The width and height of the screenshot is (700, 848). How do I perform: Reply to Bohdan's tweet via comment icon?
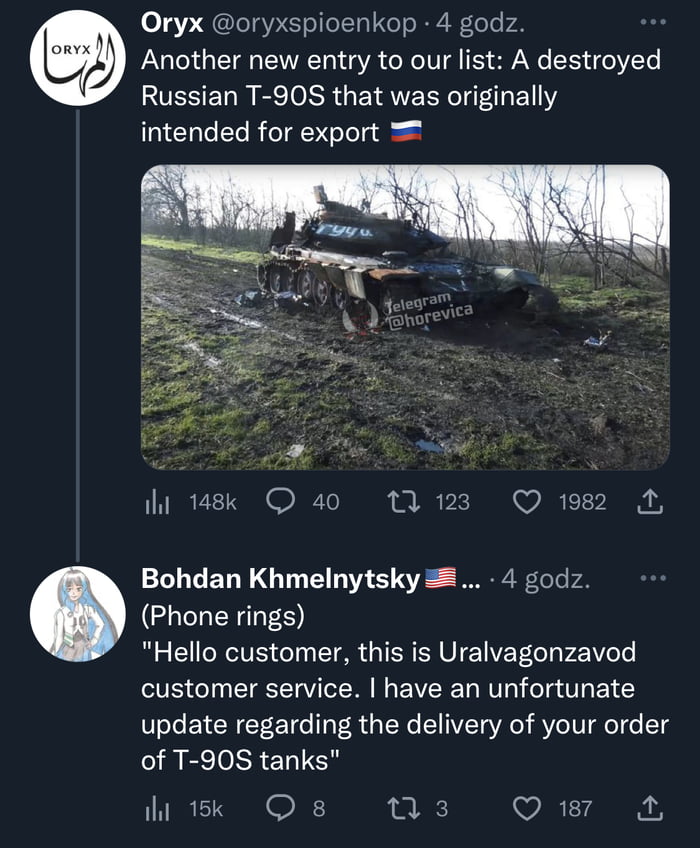click(280, 809)
